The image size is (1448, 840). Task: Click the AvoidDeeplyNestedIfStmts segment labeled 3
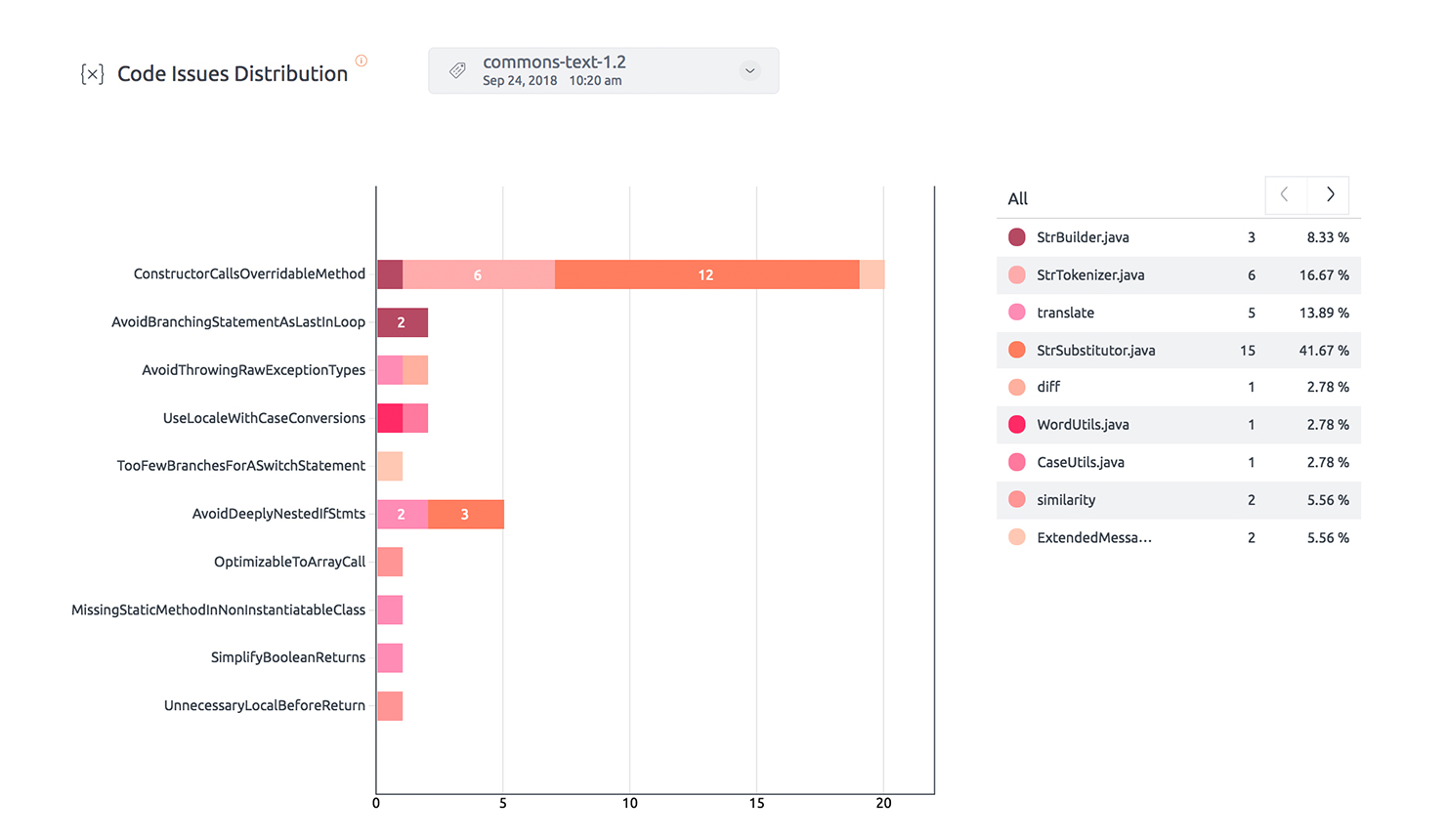[465, 514]
